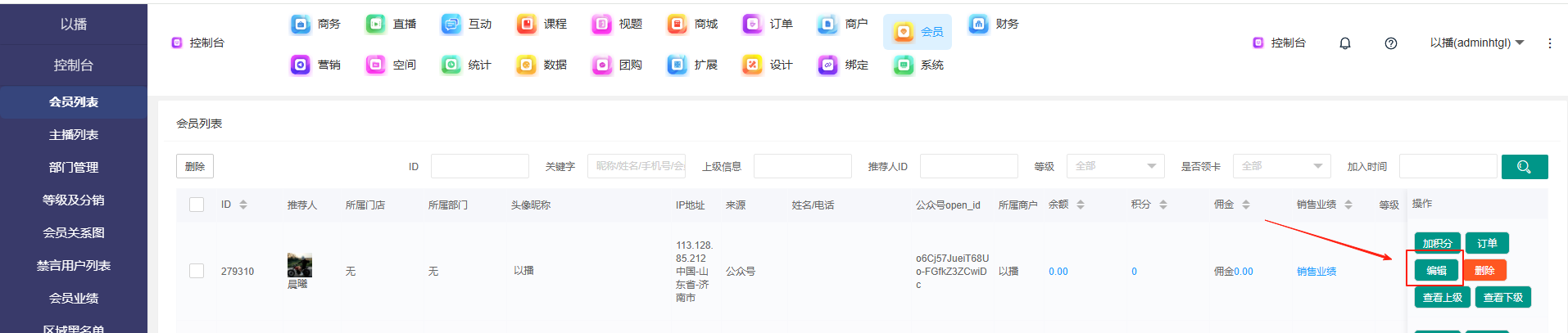
Task: Toggle the select-all checkbox in table header
Action: pyautogui.click(x=197, y=205)
